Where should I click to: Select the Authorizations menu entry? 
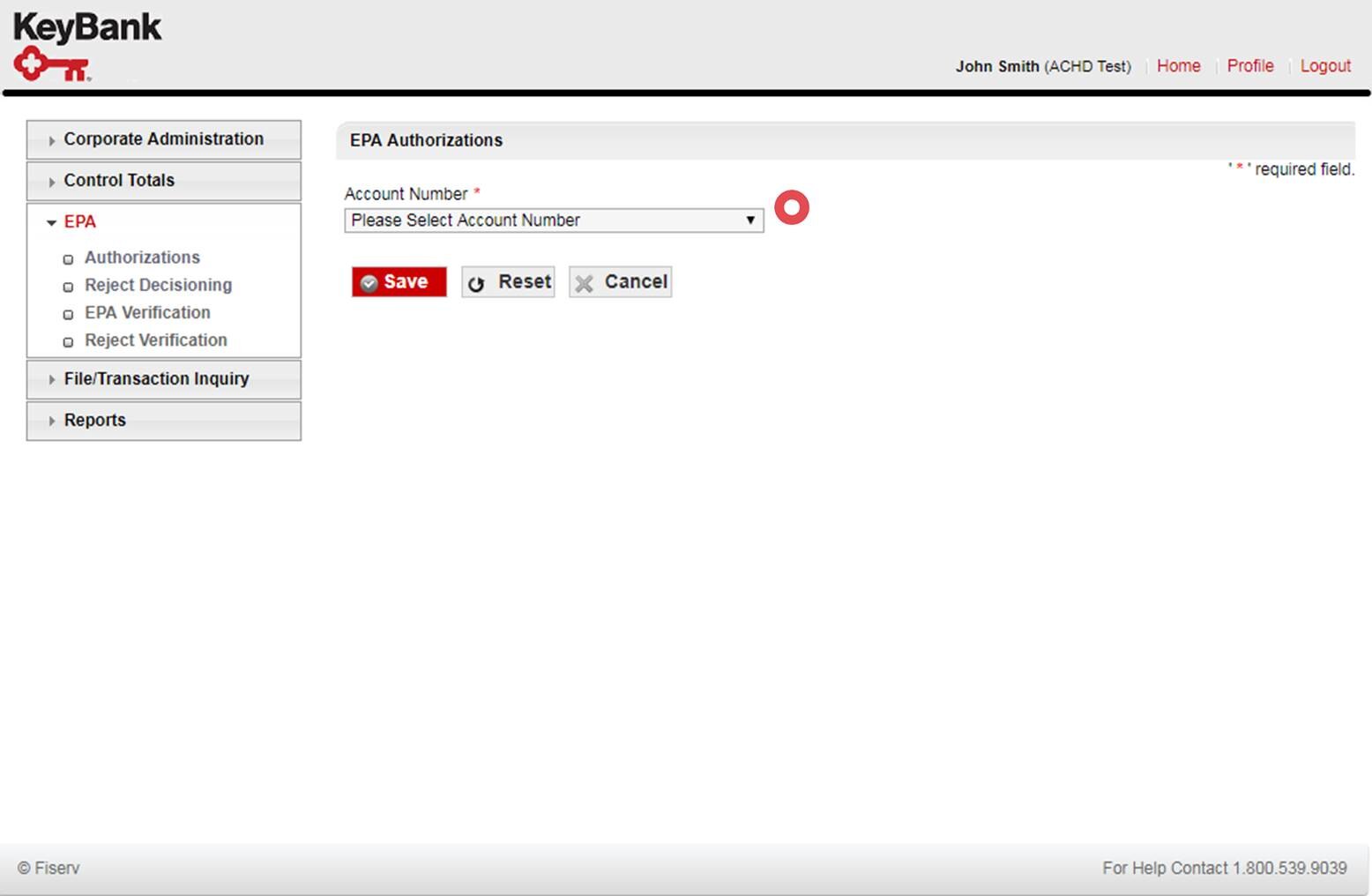[141, 258]
